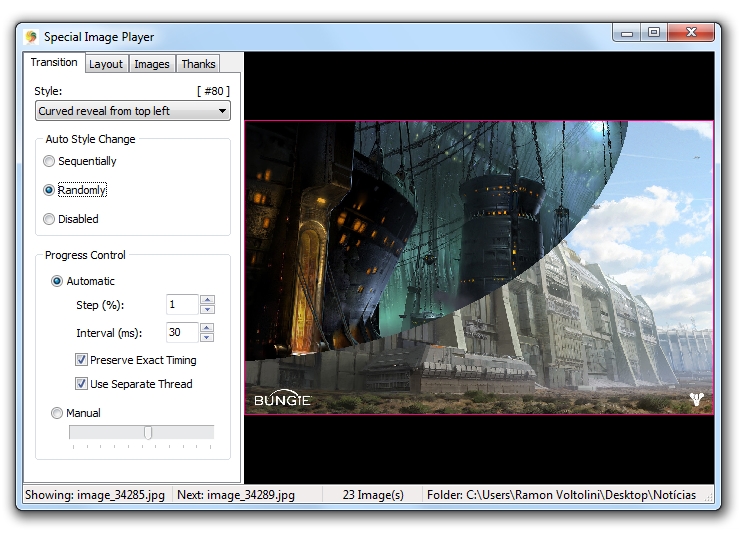Increase Step (%) with up arrow

point(207,299)
